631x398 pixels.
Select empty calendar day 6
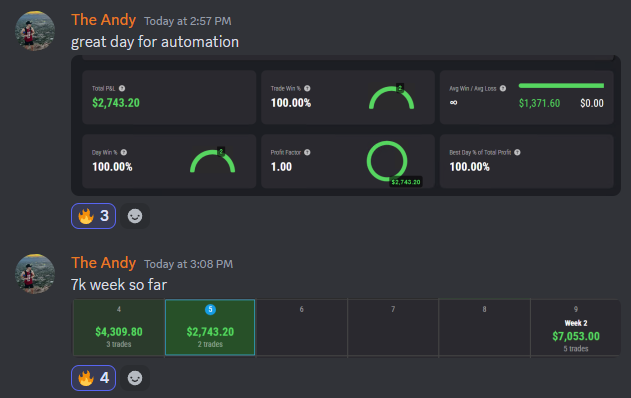(x=301, y=328)
